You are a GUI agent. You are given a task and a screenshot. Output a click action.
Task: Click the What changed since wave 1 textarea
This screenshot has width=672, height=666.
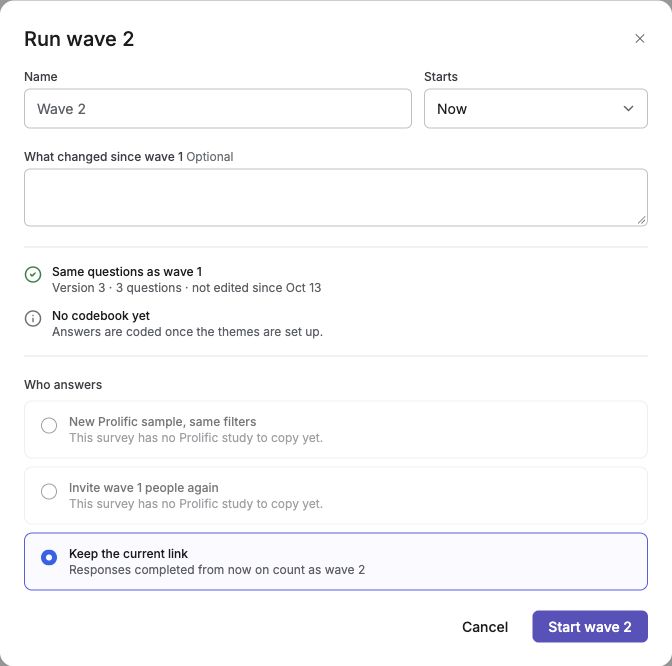(336, 197)
